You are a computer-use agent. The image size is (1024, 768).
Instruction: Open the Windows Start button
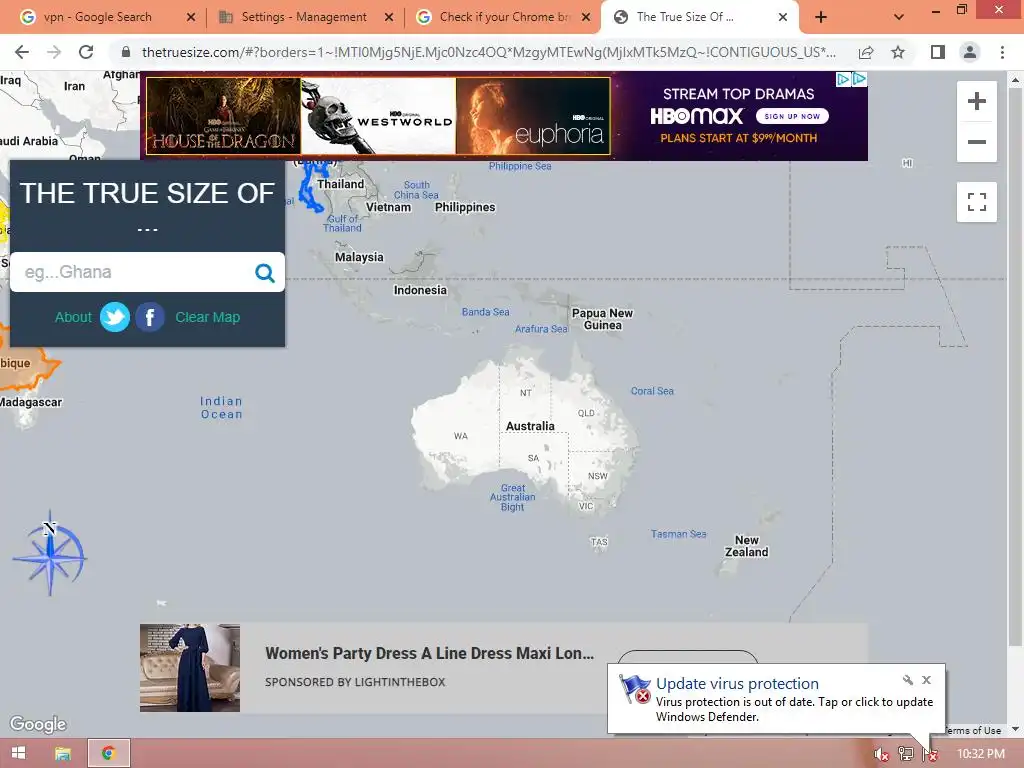[18, 753]
